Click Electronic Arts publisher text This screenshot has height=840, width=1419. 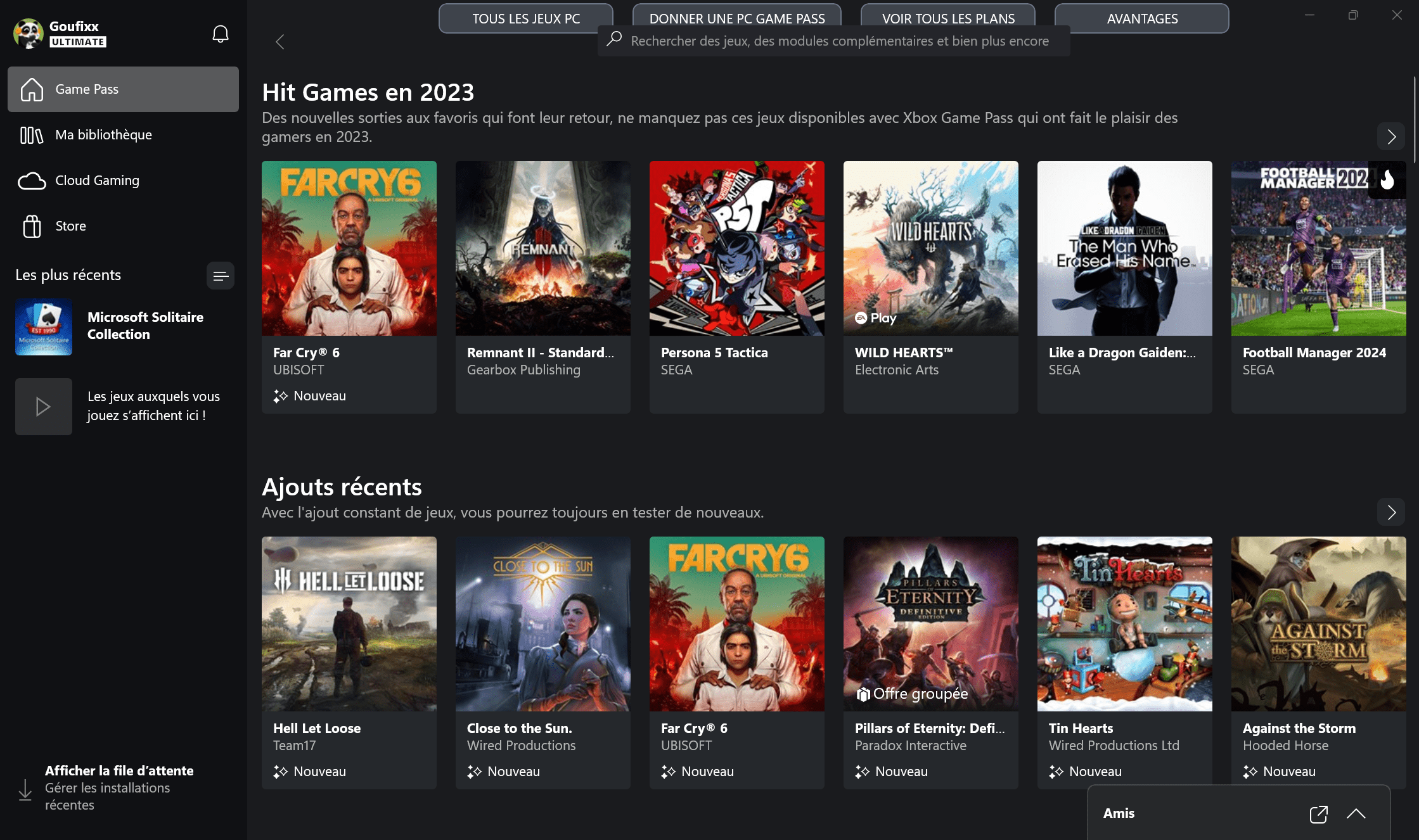(897, 370)
